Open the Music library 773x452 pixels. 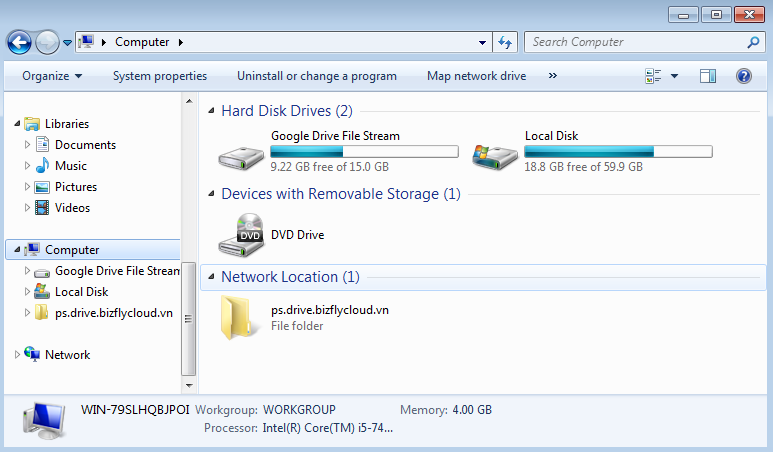click(x=71, y=166)
